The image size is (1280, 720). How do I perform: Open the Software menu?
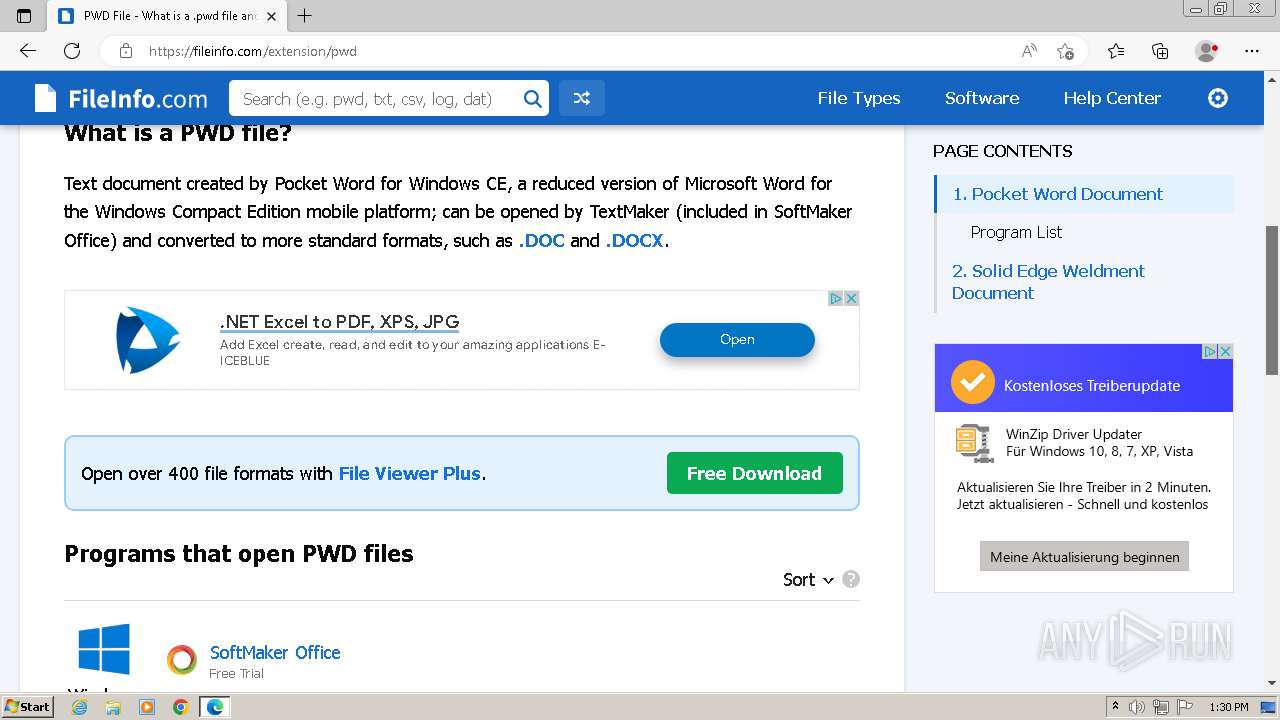point(982,98)
